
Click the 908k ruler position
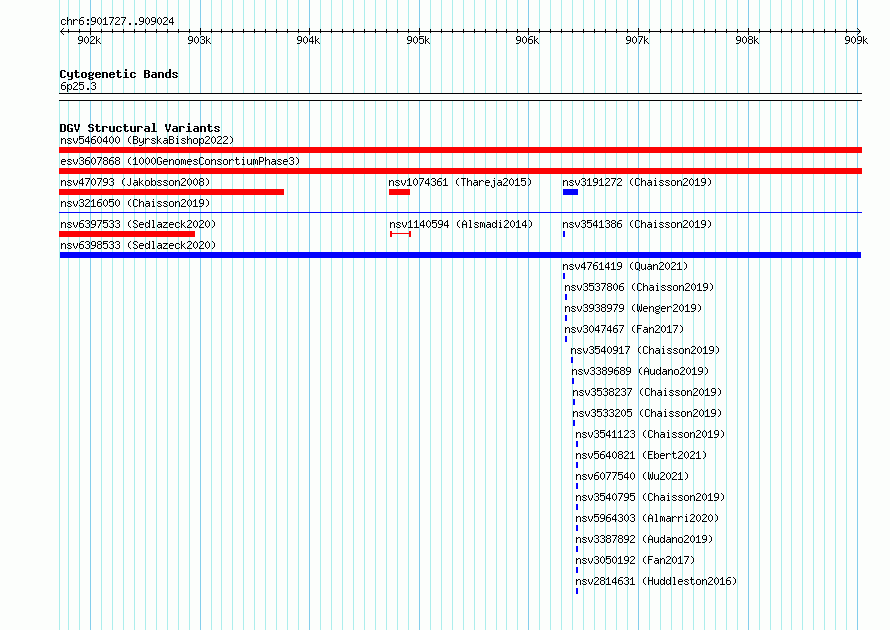pyautogui.click(x=746, y=40)
